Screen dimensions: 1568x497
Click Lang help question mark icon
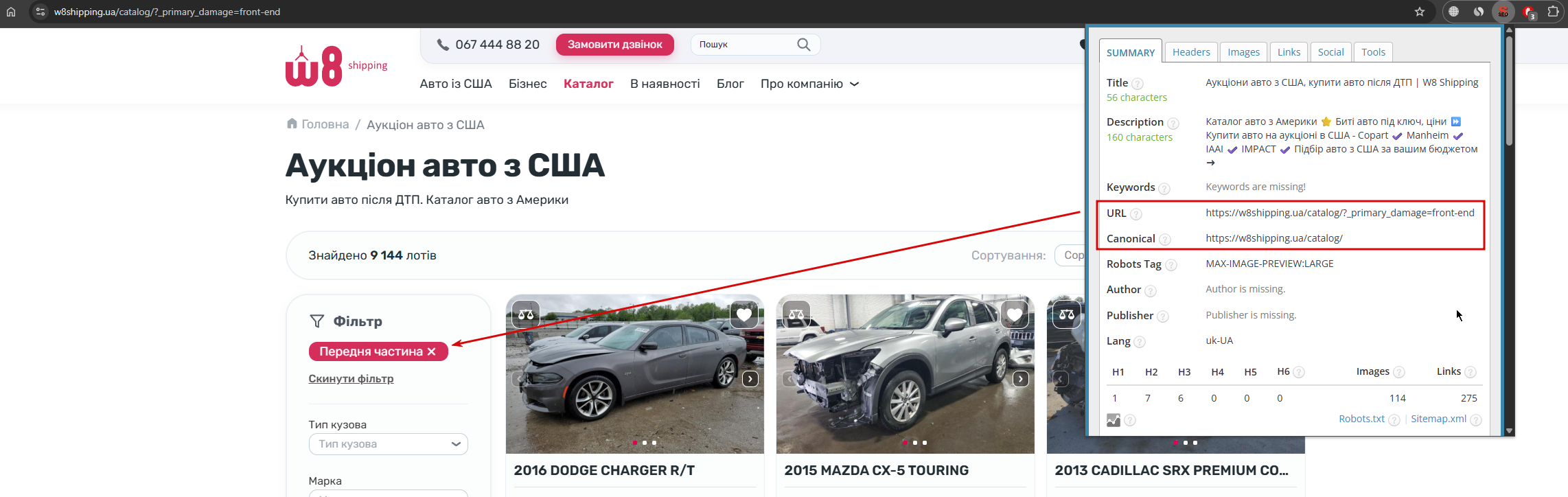(x=1140, y=342)
